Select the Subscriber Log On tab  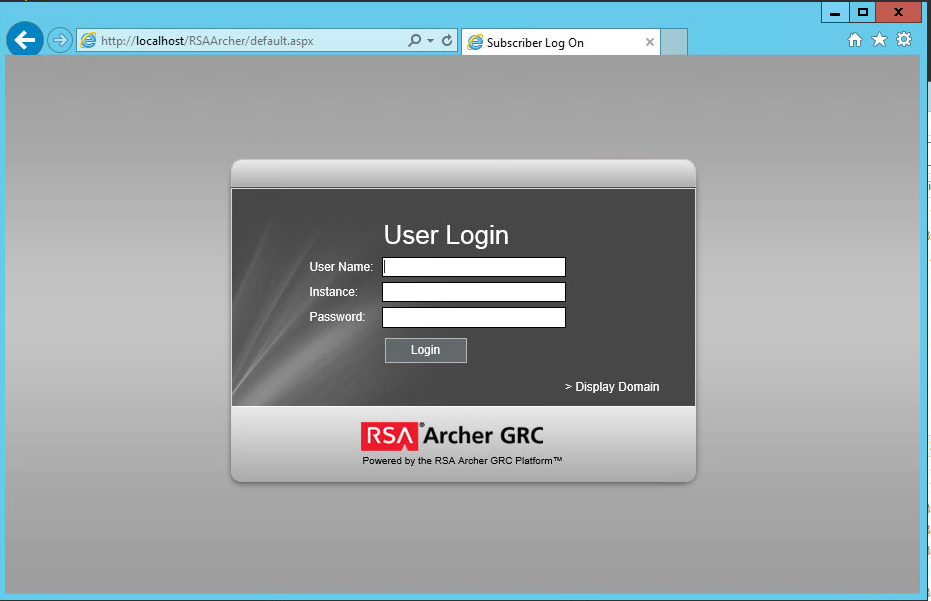[x=560, y=42]
